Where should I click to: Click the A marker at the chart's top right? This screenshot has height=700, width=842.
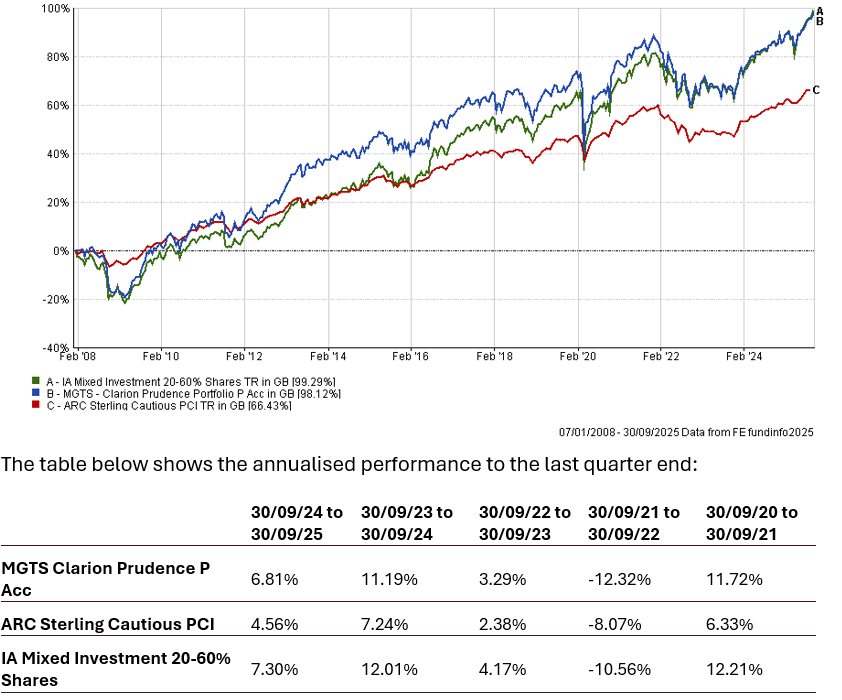click(819, 11)
